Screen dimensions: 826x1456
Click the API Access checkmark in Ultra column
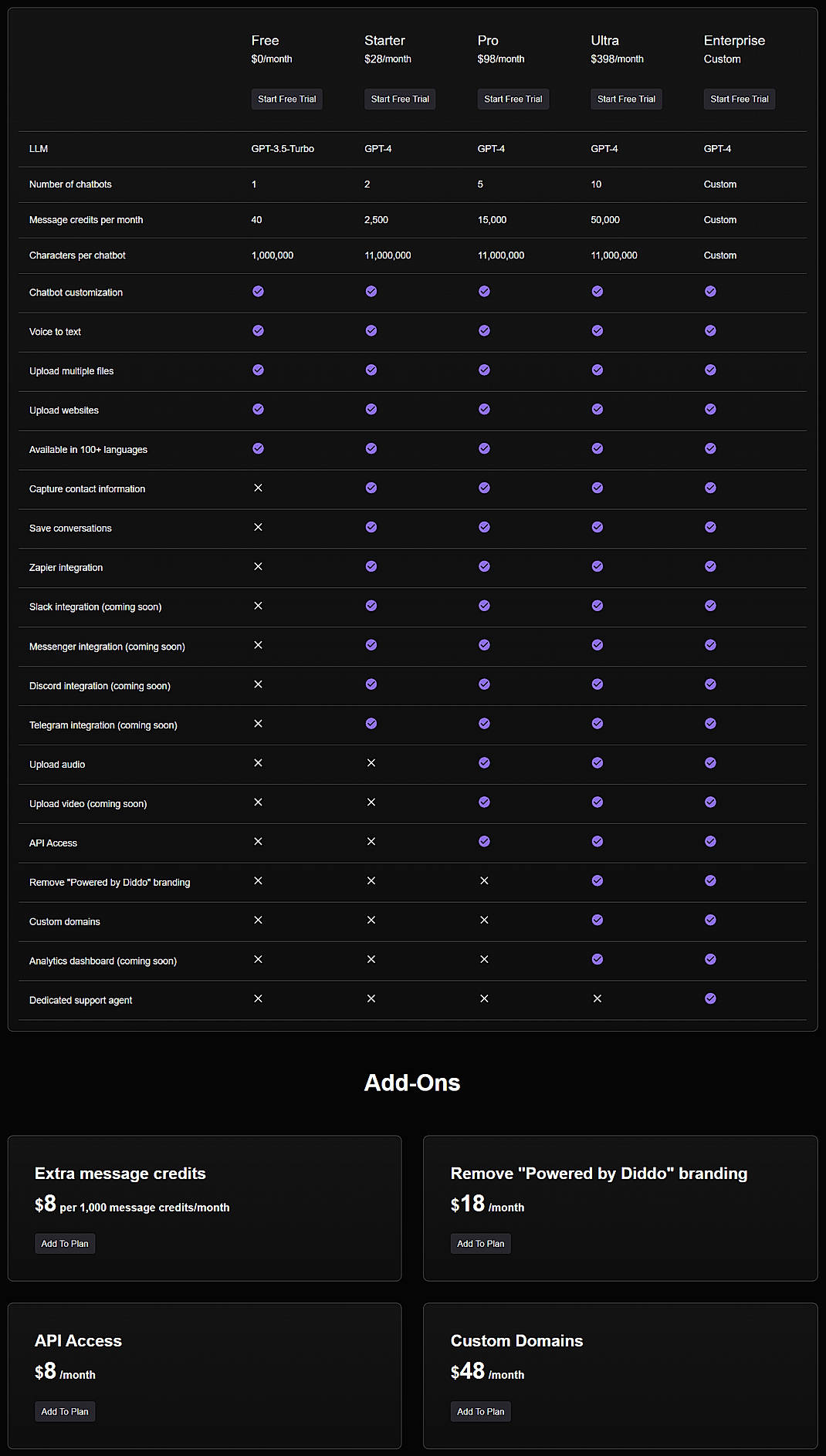[x=597, y=841]
